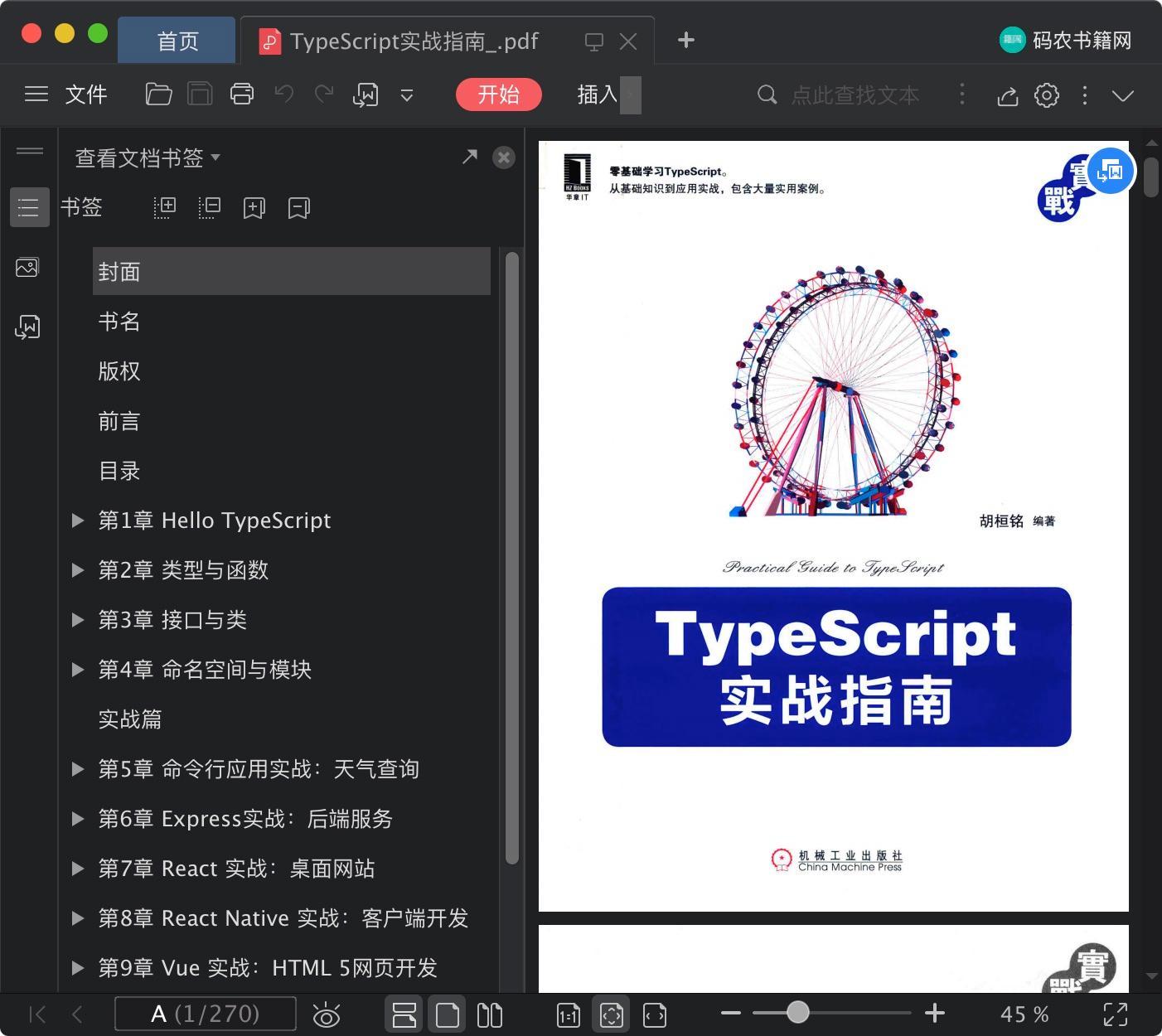Switch to two-page view
Viewport: 1162px width, 1036px height.
(490, 1014)
